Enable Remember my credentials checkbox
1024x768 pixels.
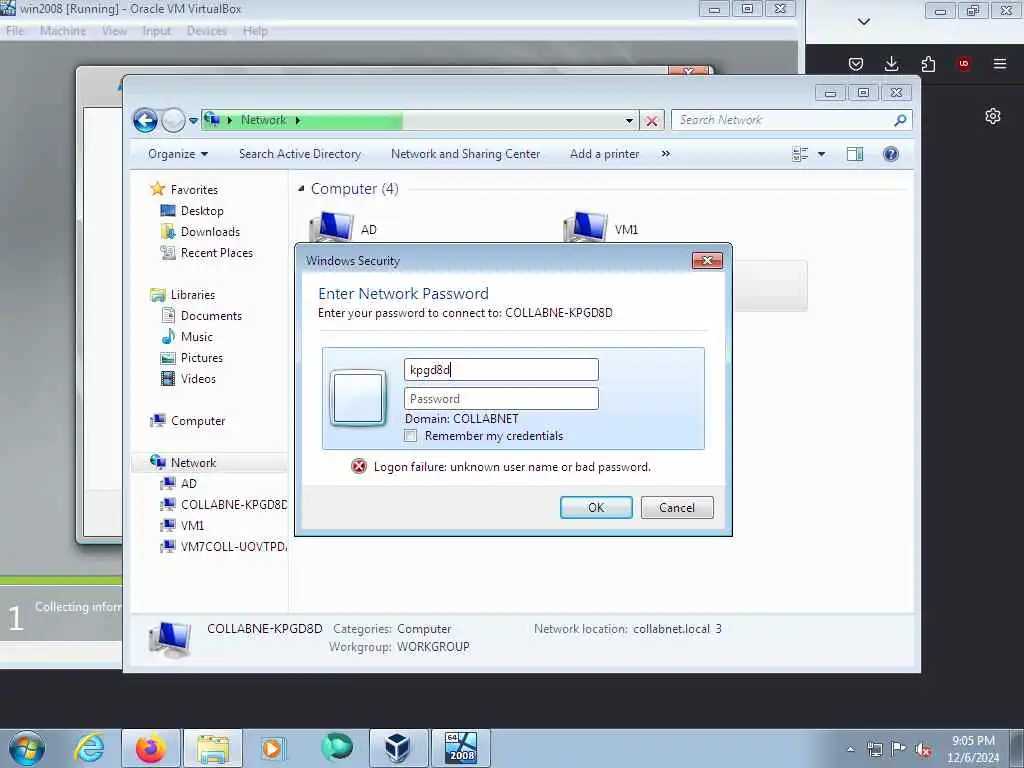click(411, 436)
